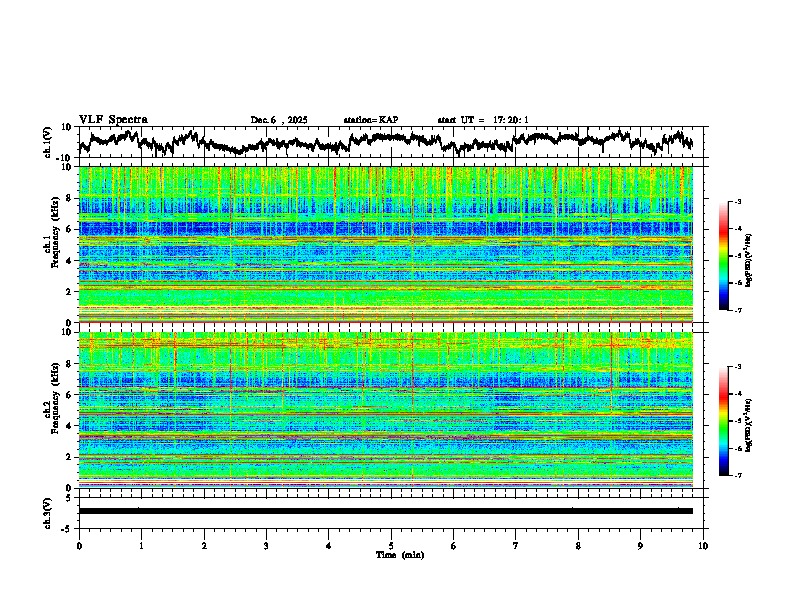Viewport: 792px width, 612px height.
Task: Click the ch.2 spectrogram panel
Action: pyautogui.click(x=386, y=410)
